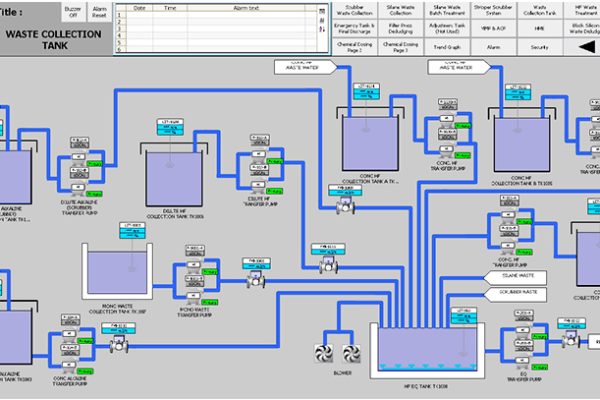Click the Mono Waste Collection Tank graphic

click(x=117, y=272)
